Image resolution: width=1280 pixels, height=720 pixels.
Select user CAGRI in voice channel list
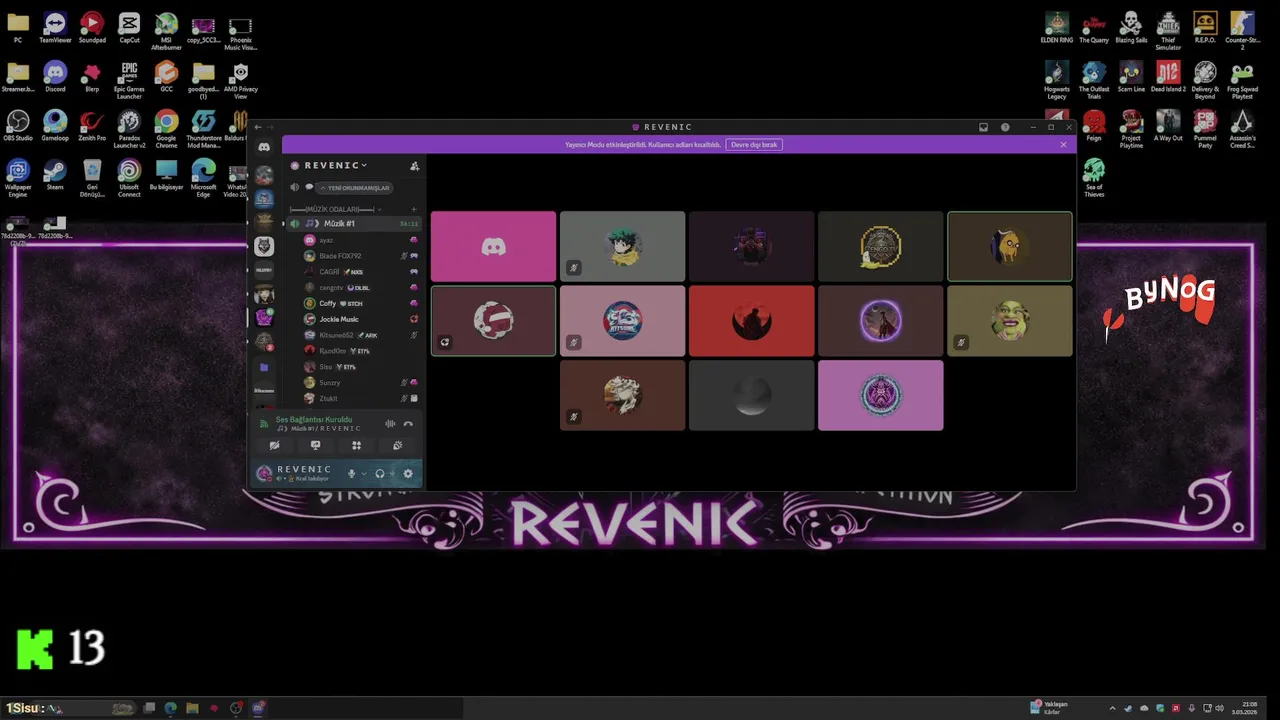360,272
